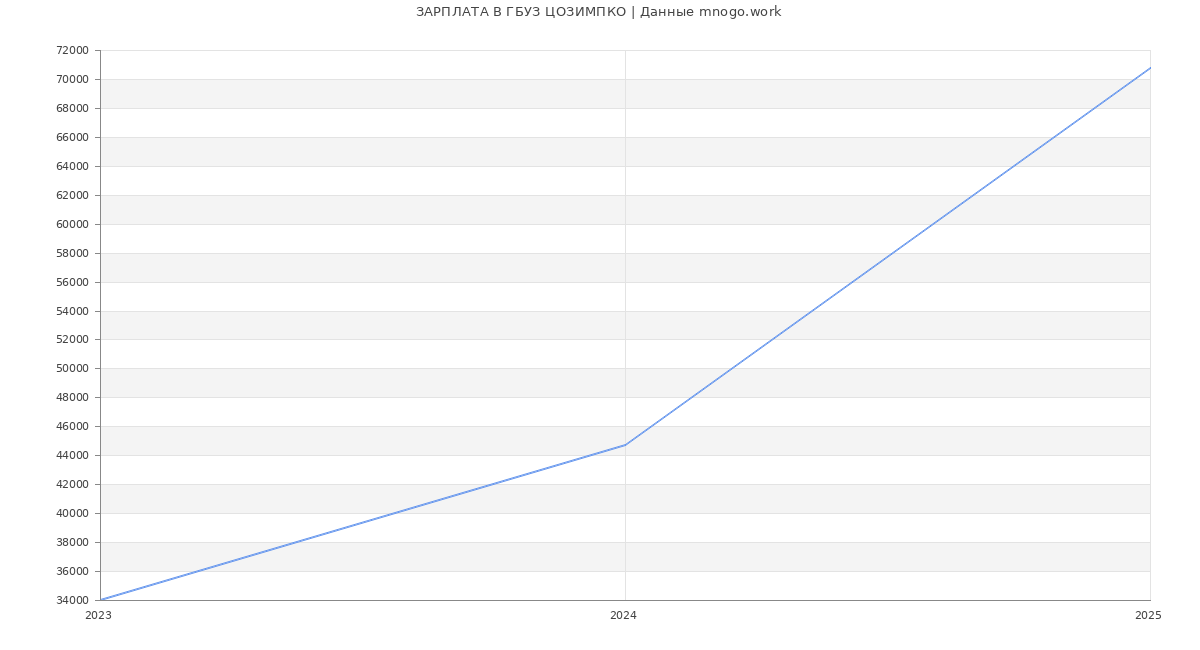
Task: Click the 40000 y-axis label
Action: (x=73, y=514)
